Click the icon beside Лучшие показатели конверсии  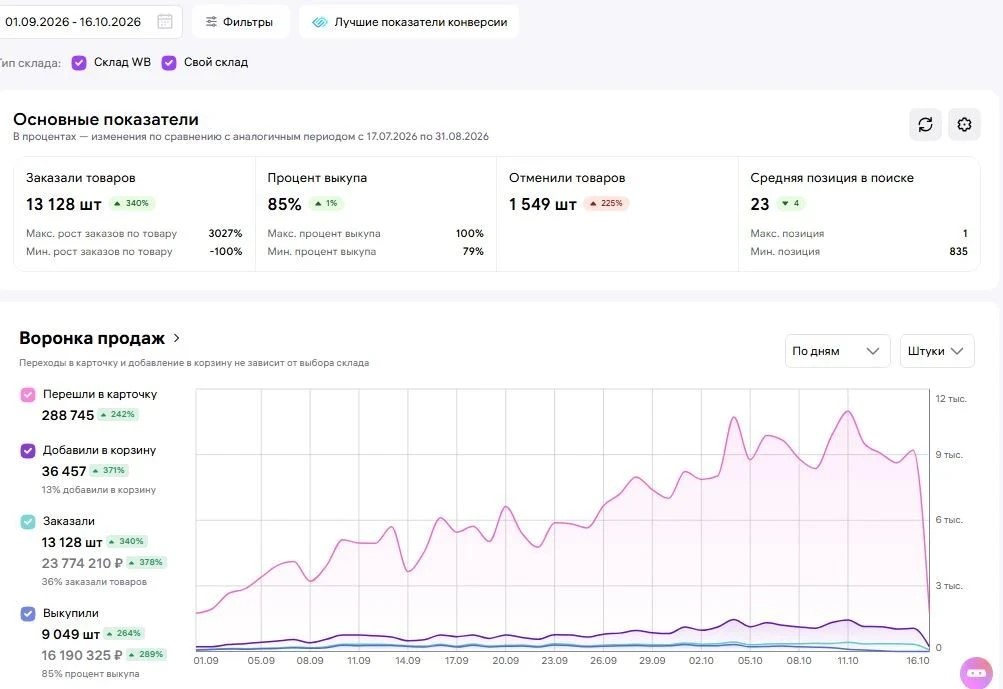pyautogui.click(x=319, y=22)
